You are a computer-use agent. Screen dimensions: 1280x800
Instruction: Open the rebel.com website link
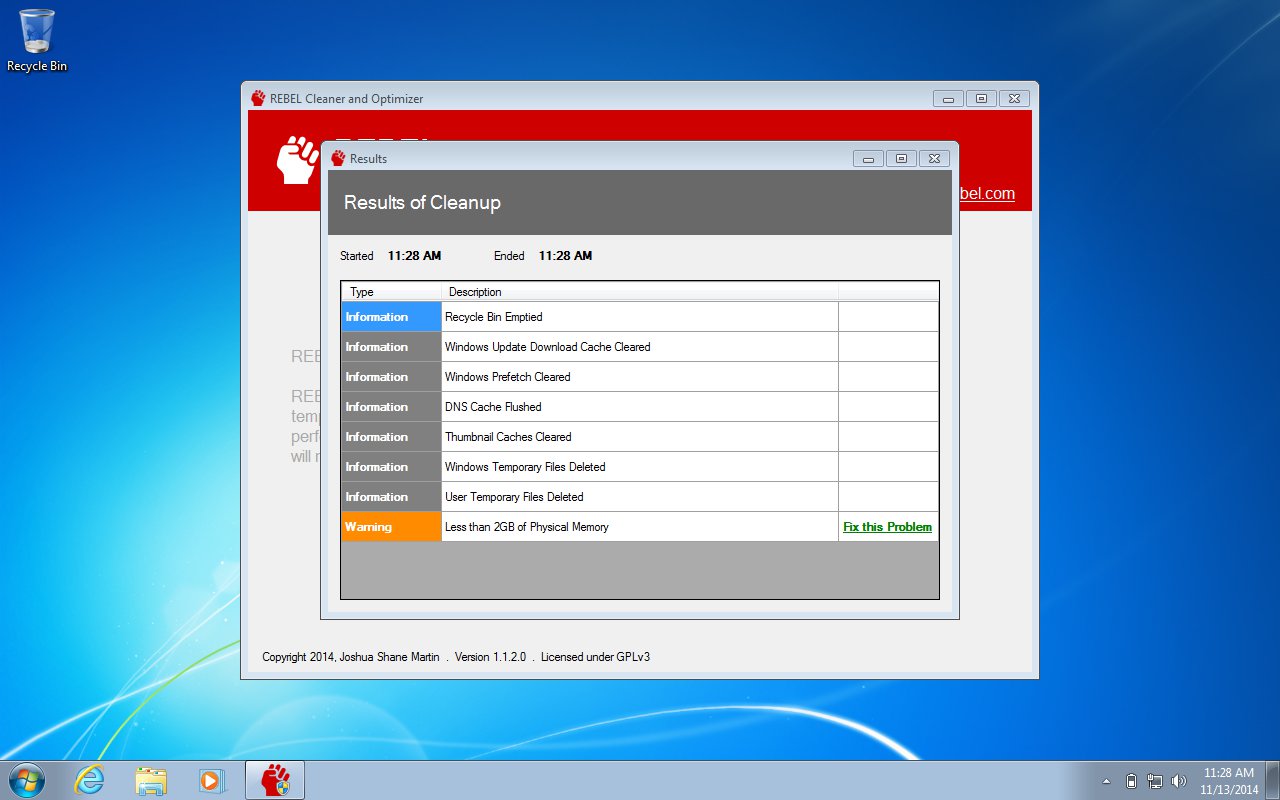(x=990, y=194)
